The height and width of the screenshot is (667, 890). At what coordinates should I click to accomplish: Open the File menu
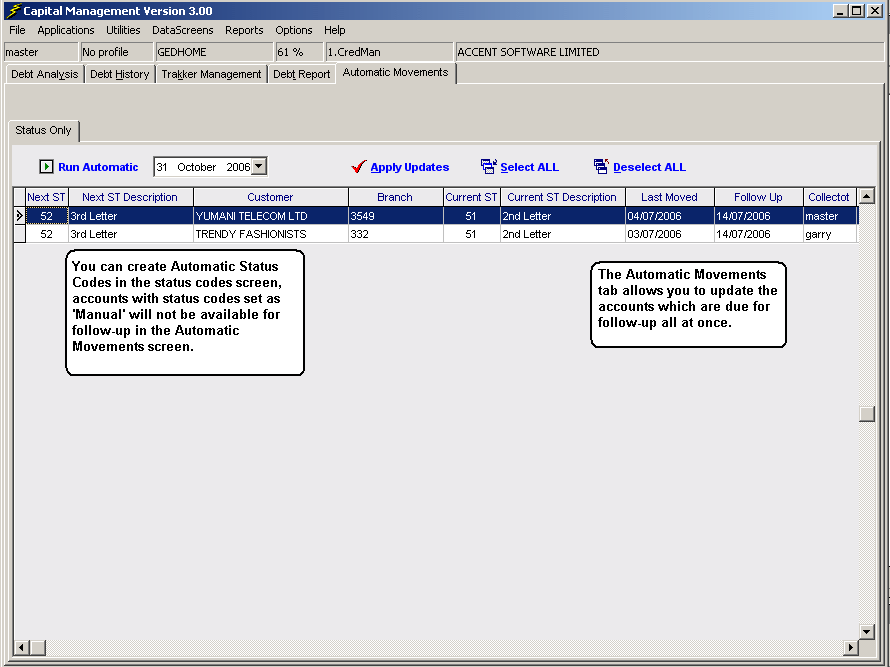pyautogui.click(x=17, y=30)
